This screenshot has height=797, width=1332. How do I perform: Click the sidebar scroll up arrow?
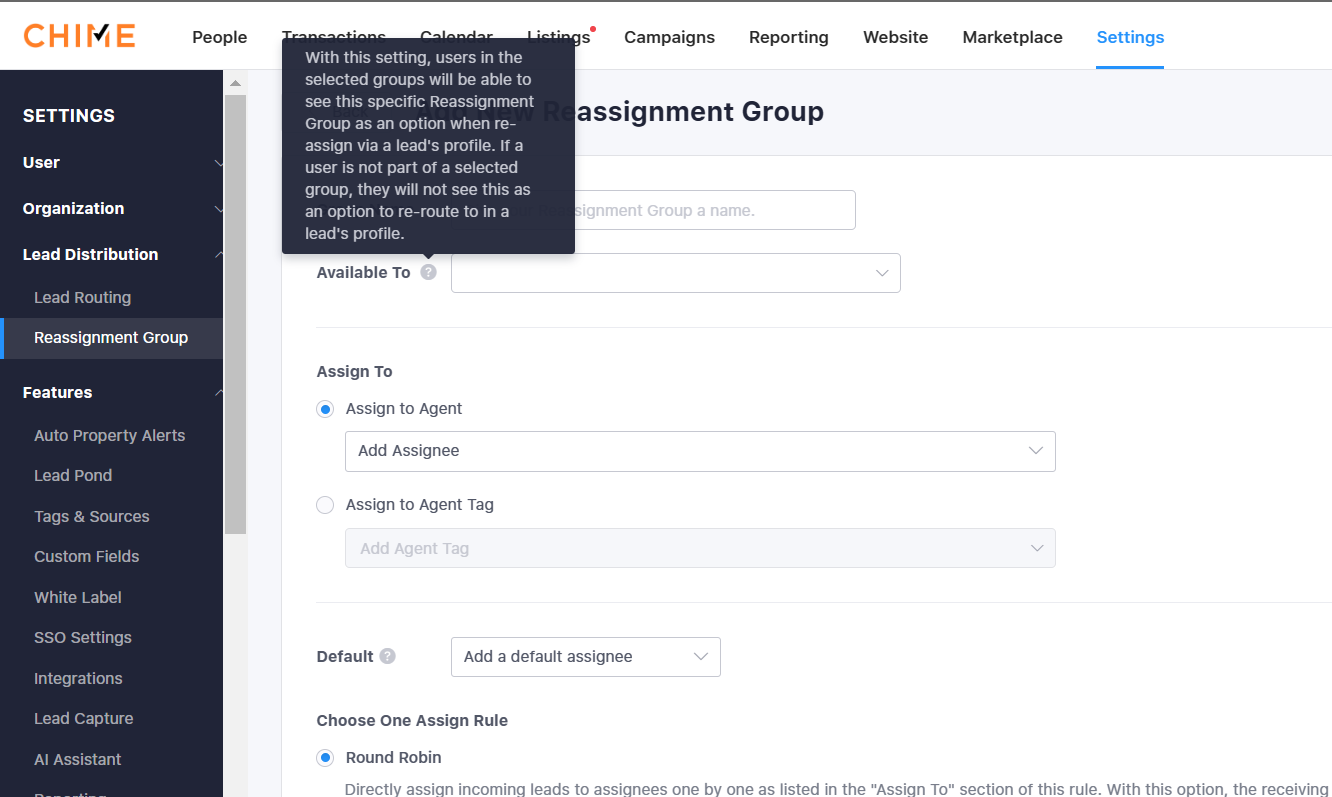pyautogui.click(x=235, y=83)
